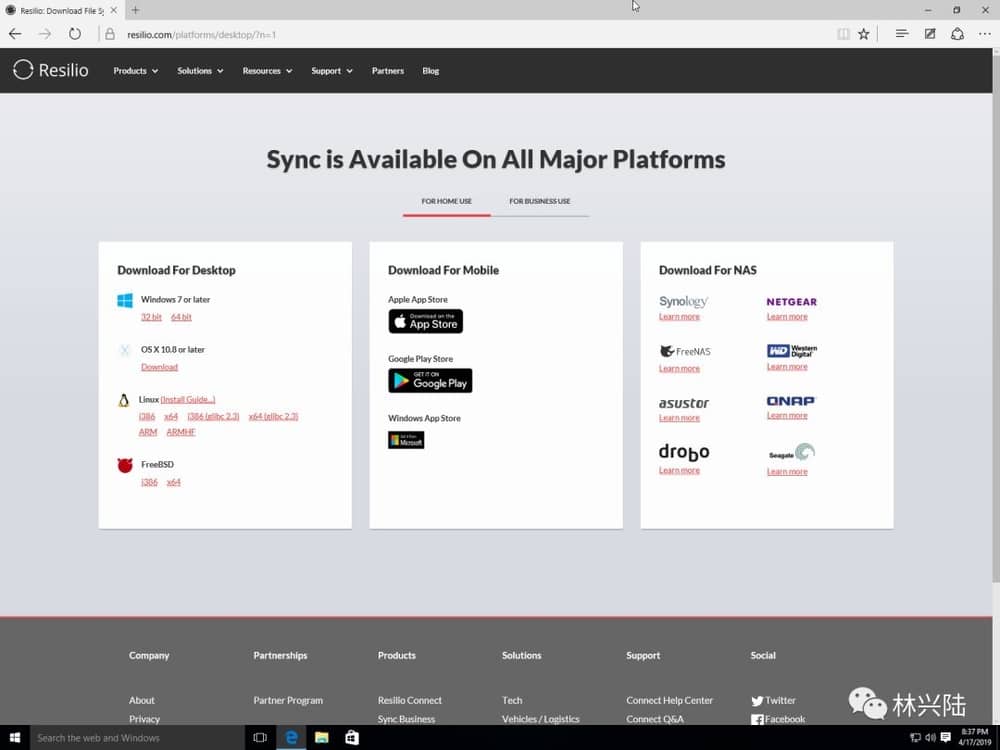Click the Make a Web Note icon

tap(930, 34)
